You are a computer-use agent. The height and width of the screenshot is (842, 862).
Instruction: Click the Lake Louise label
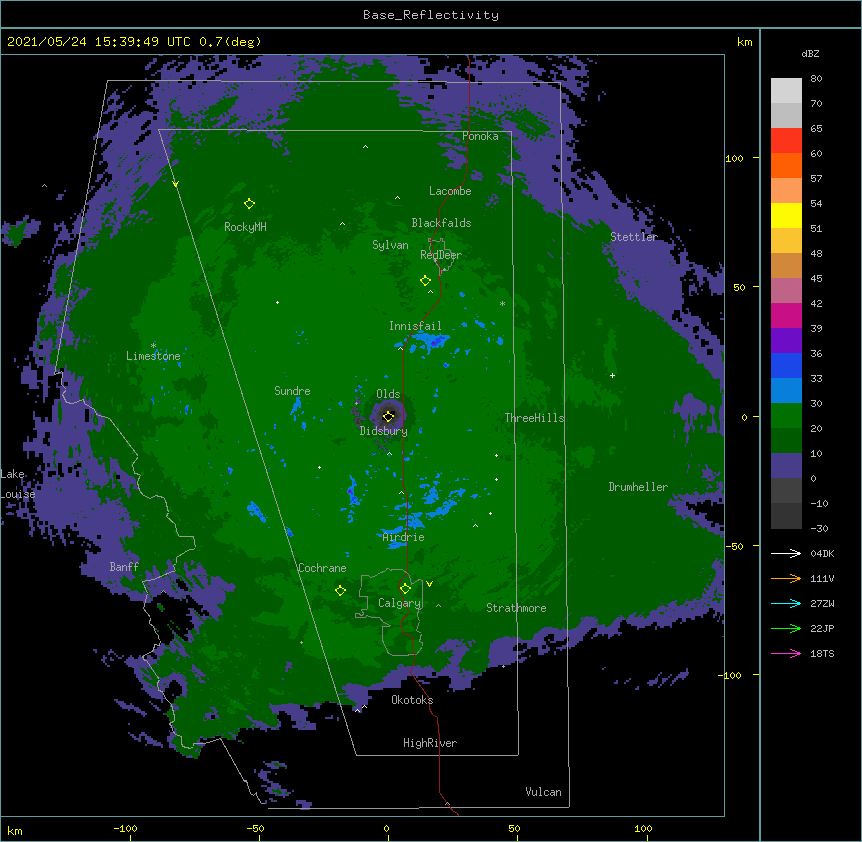(17, 484)
